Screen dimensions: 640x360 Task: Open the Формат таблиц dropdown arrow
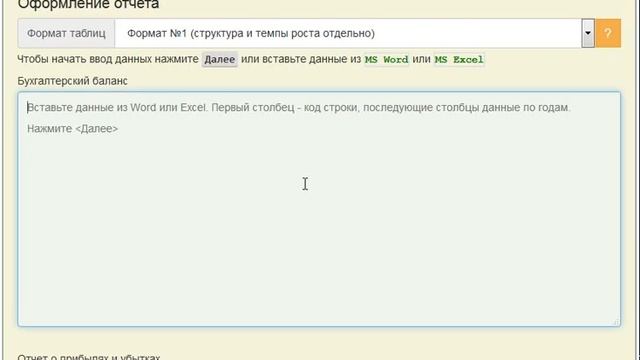[588, 33]
